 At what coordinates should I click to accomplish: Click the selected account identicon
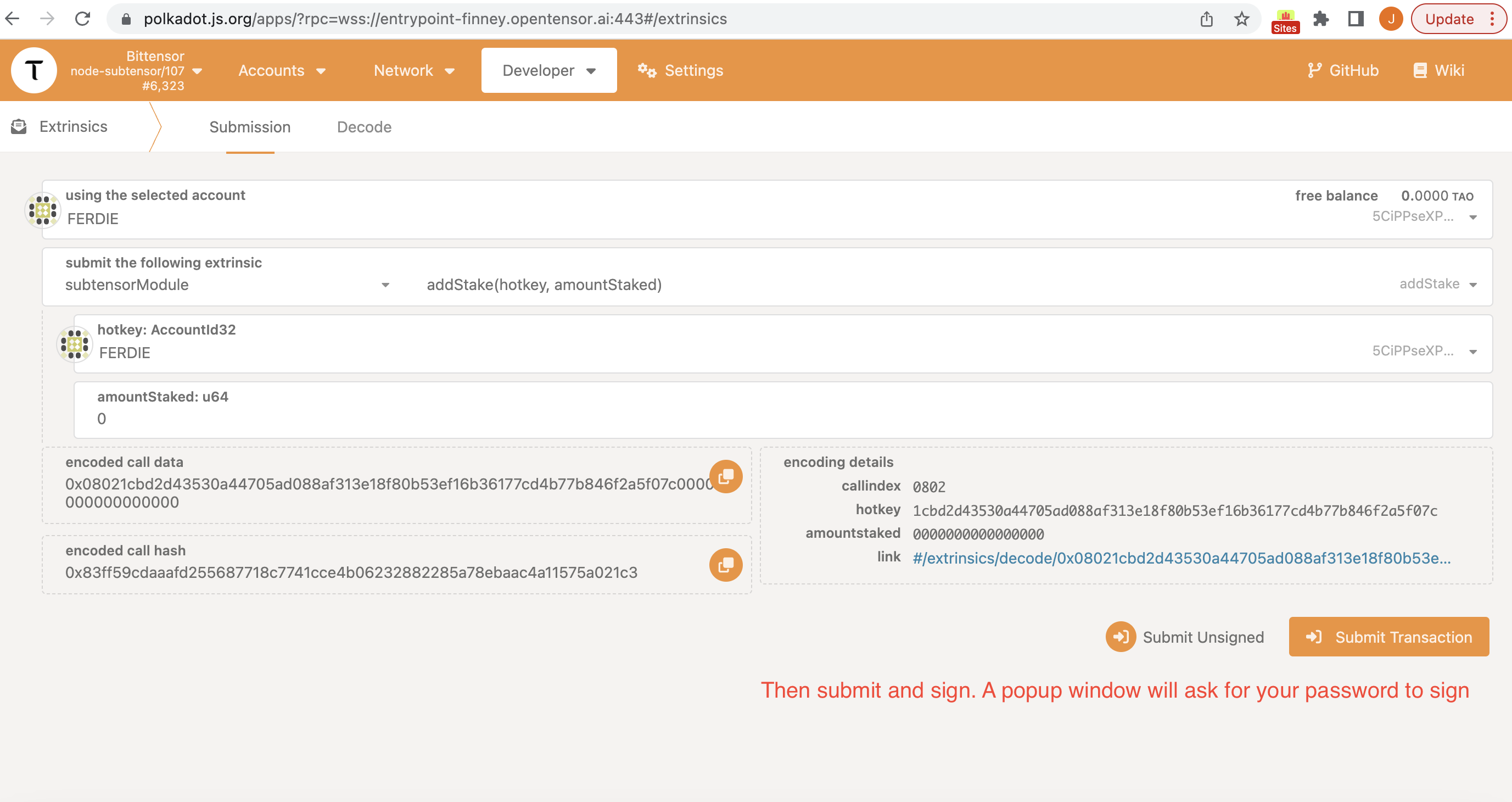pos(43,210)
